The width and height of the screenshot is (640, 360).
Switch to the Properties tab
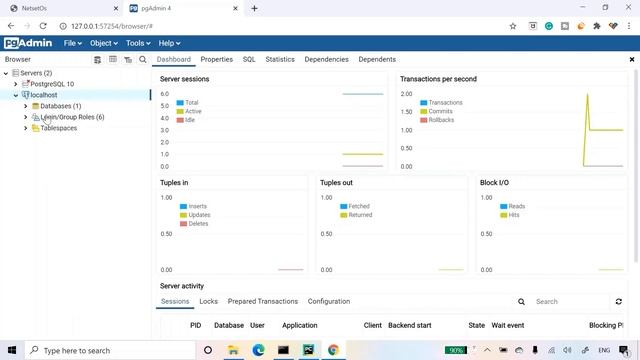pos(217,60)
